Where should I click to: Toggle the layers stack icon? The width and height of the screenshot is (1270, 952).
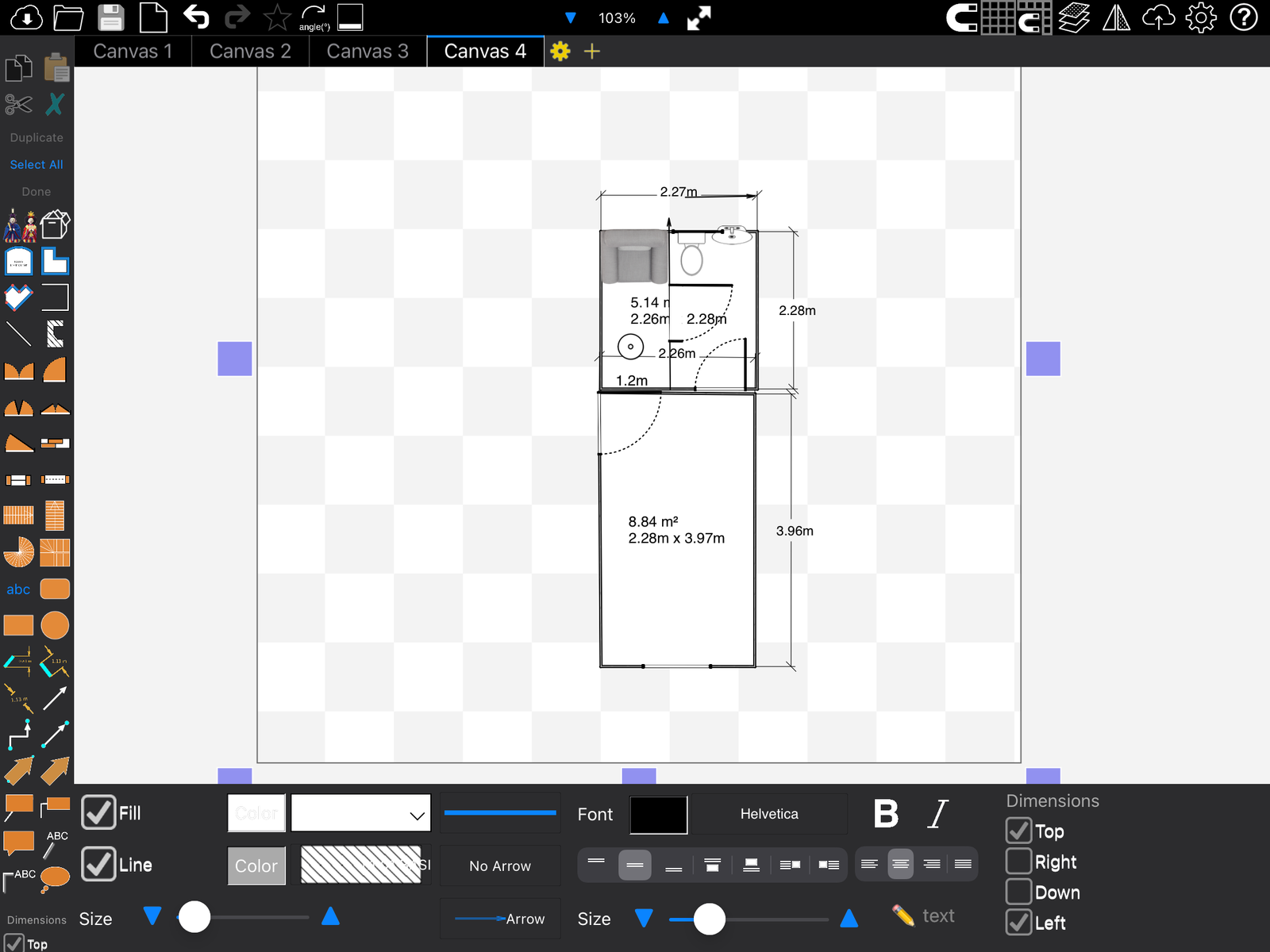(x=1073, y=17)
